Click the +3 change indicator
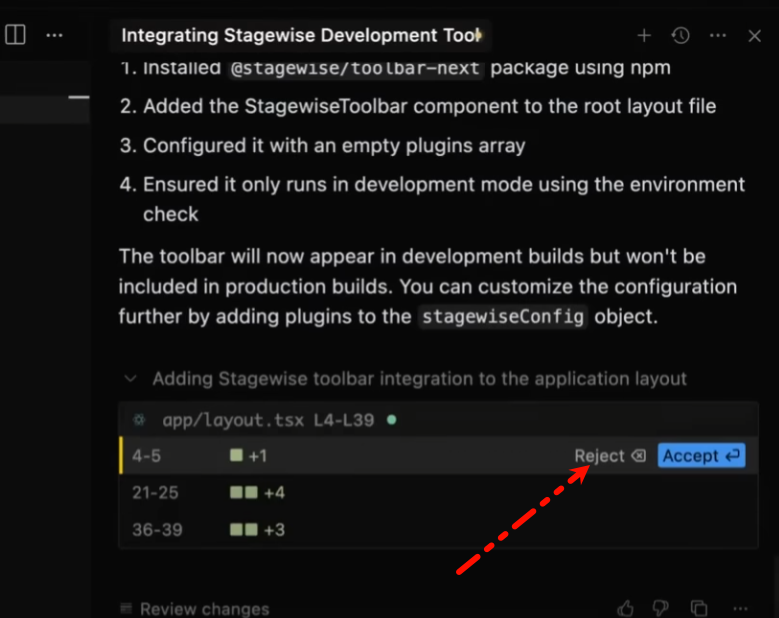 257,530
